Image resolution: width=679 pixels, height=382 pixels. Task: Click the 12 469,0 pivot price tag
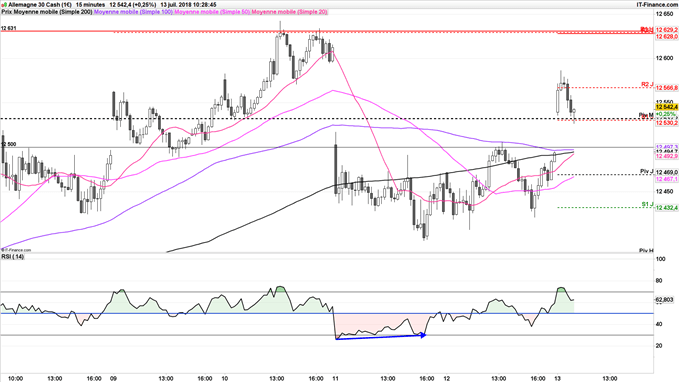coord(666,172)
